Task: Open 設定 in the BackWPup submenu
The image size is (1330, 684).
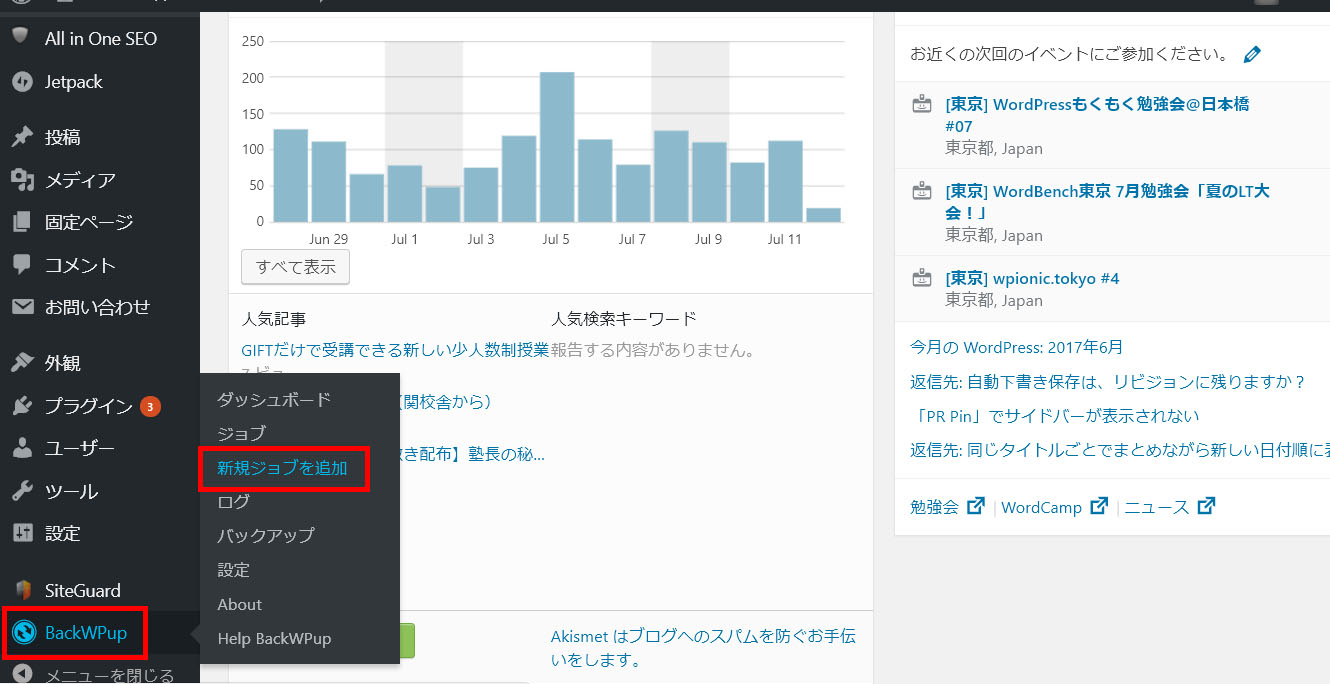Action: point(233,570)
